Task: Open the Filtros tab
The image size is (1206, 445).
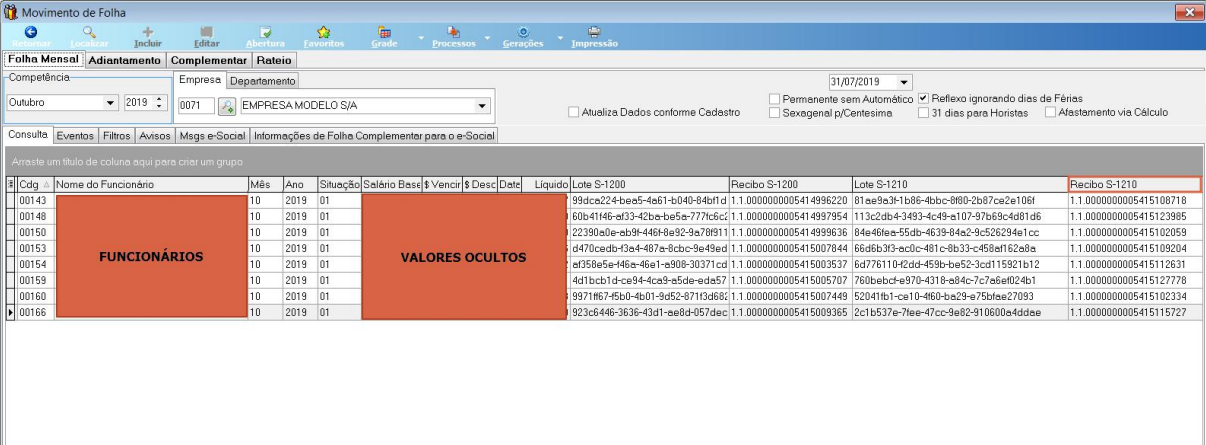Action: point(117,136)
